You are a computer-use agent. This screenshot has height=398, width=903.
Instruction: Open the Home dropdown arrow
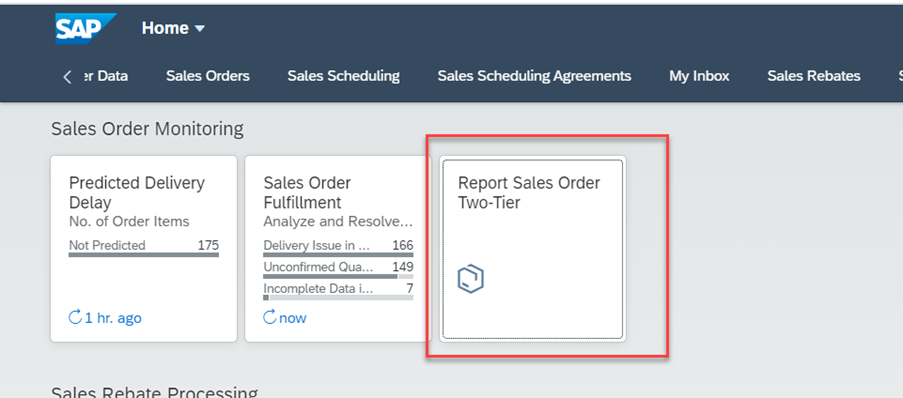[x=200, y=28]
